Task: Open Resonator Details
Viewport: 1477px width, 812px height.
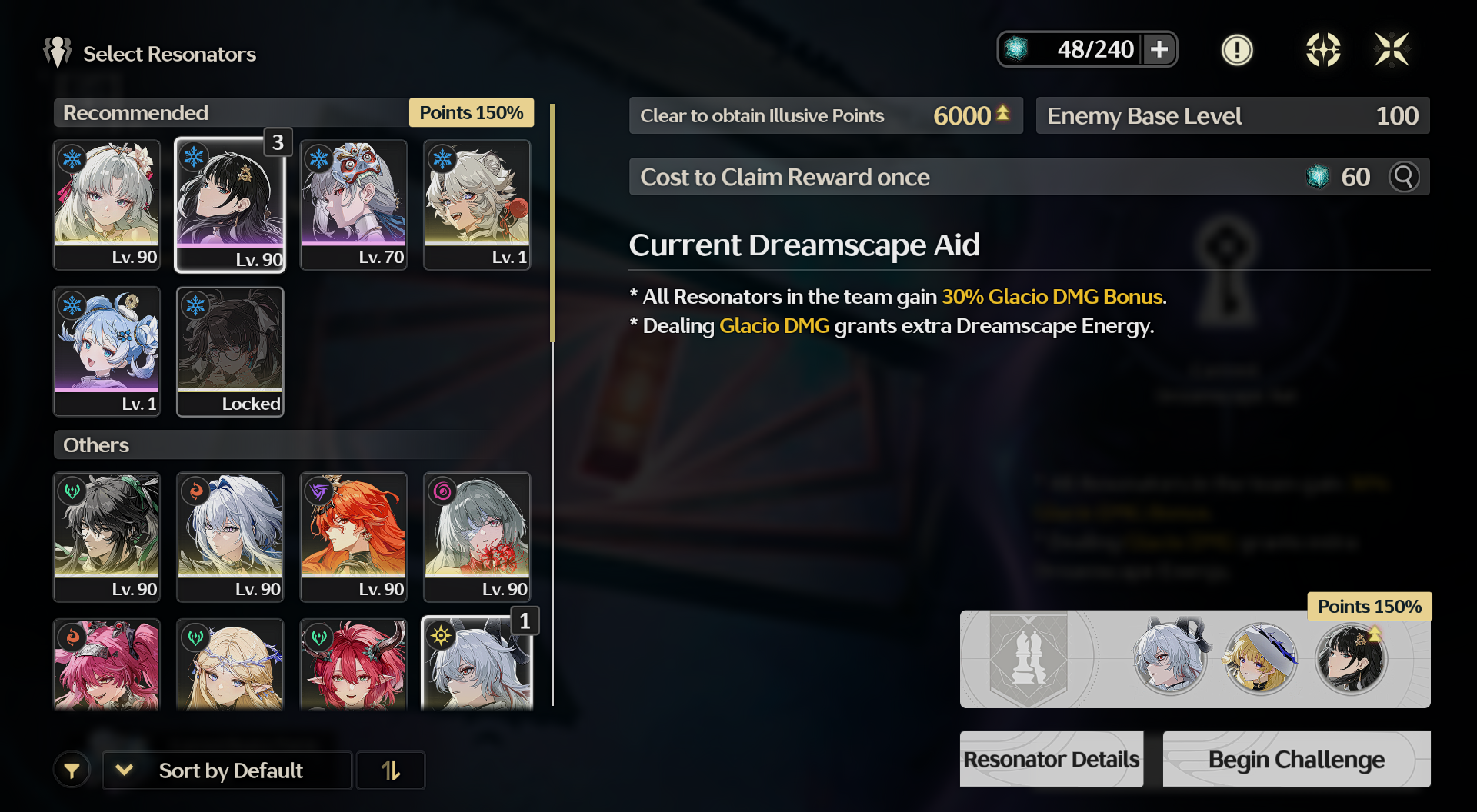Action: (1051, 759)
